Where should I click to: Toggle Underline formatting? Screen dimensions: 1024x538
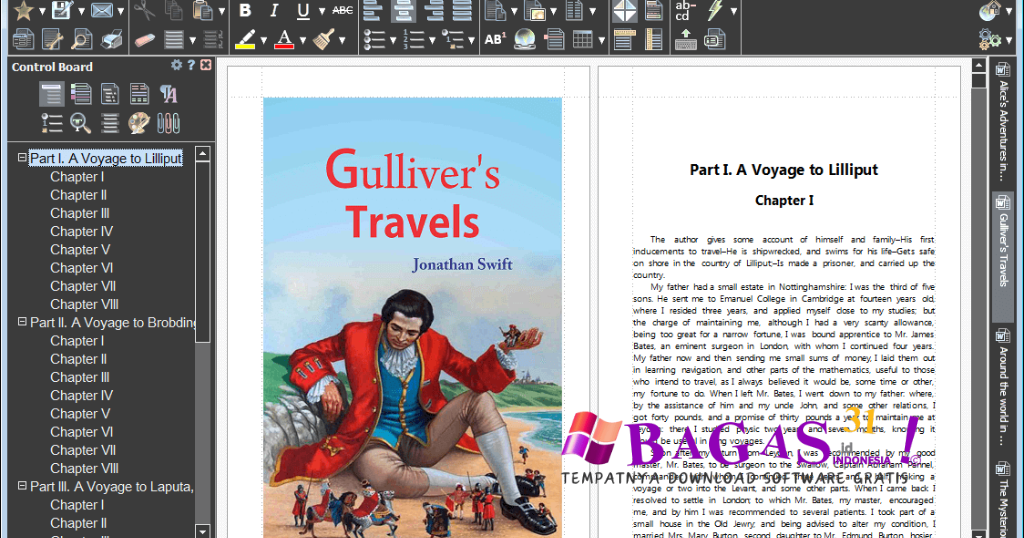303,10
